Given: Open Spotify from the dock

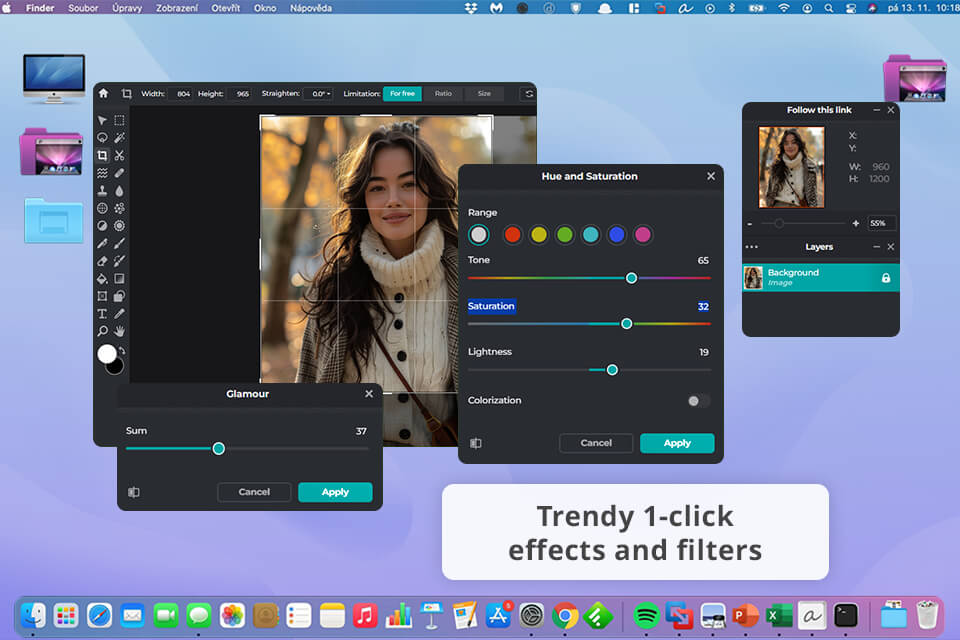Looking at the screenshot, I should [x=646, y=616].
